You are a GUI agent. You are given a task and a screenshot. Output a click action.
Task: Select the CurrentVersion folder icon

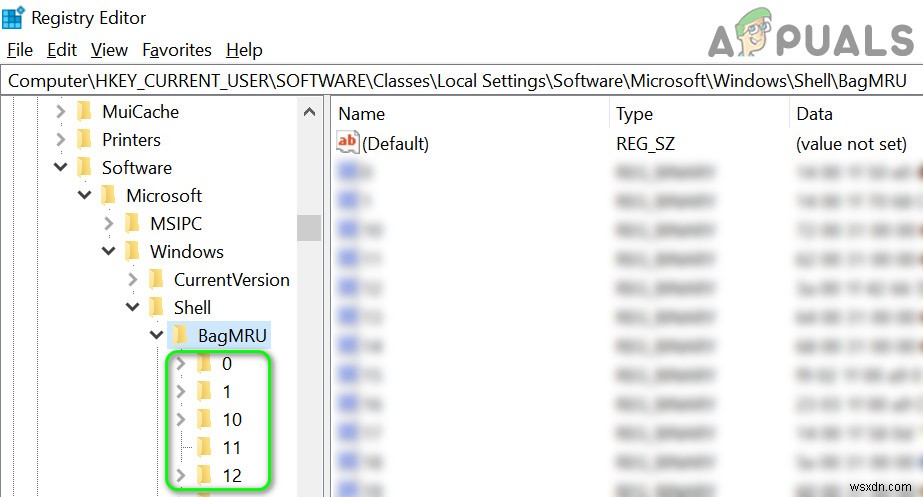157,279
